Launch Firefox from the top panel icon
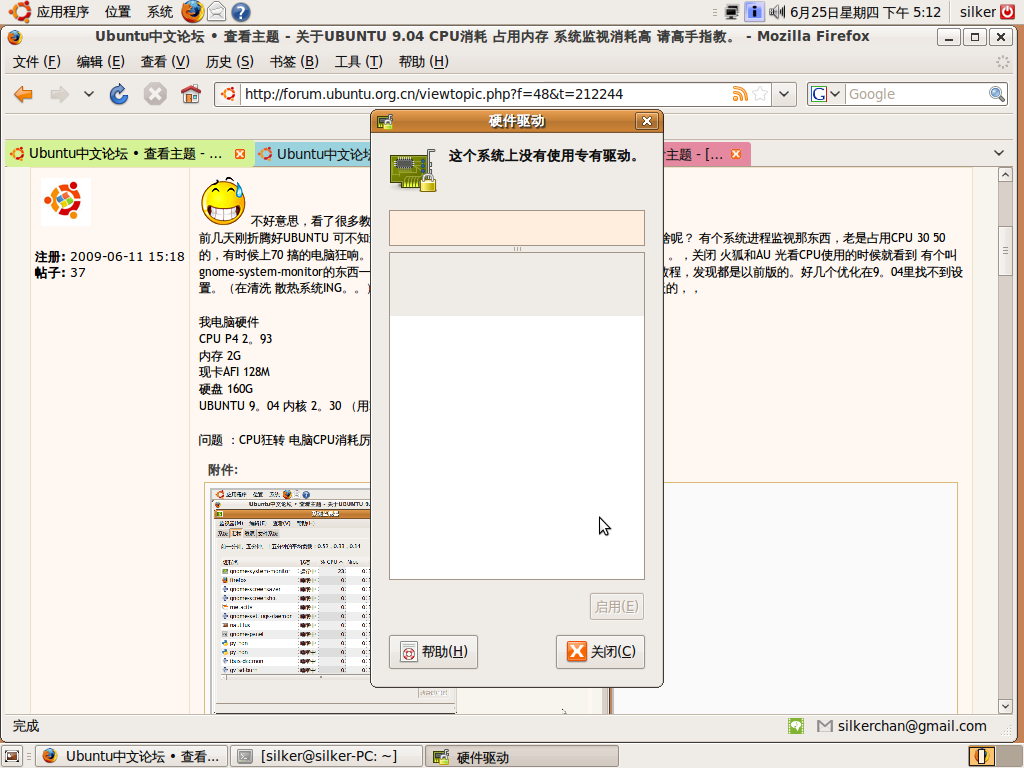The height and width of the screenshot is (768, 1024). [x=192, y=12]
